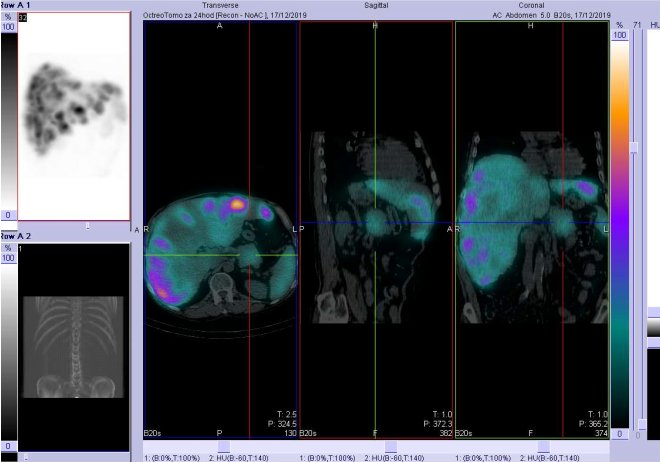660x462 pixels.
Task: Click the Sagittal view title label
Action: pos(376,5)
